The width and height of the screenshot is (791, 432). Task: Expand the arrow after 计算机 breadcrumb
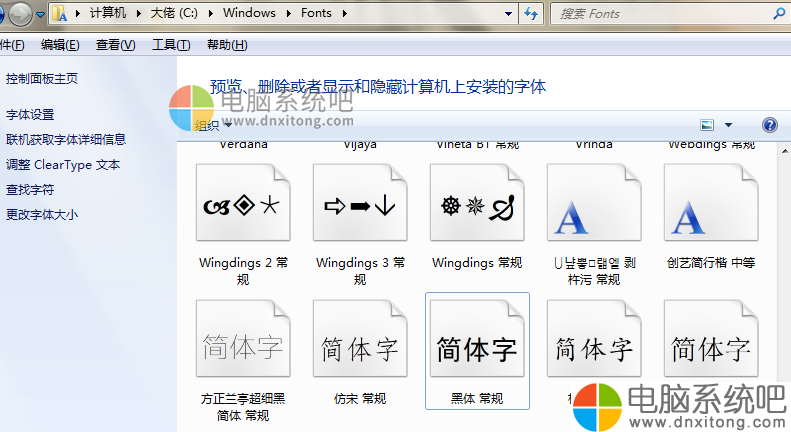[x=139, y=14]
